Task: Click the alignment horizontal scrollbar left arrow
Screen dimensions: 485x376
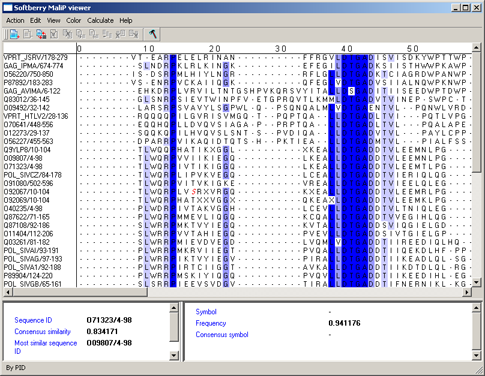Action: 8,292
